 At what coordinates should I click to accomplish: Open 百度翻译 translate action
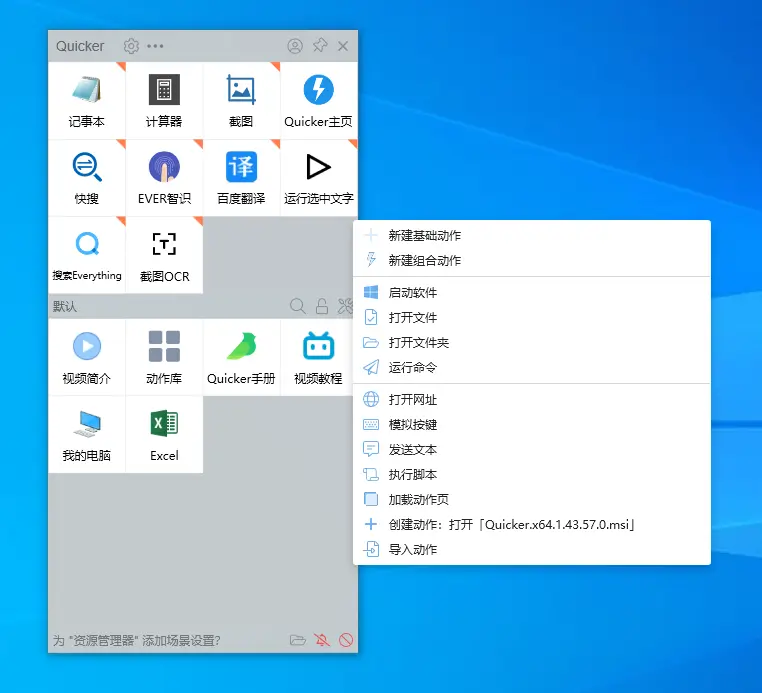click(241, 177)
